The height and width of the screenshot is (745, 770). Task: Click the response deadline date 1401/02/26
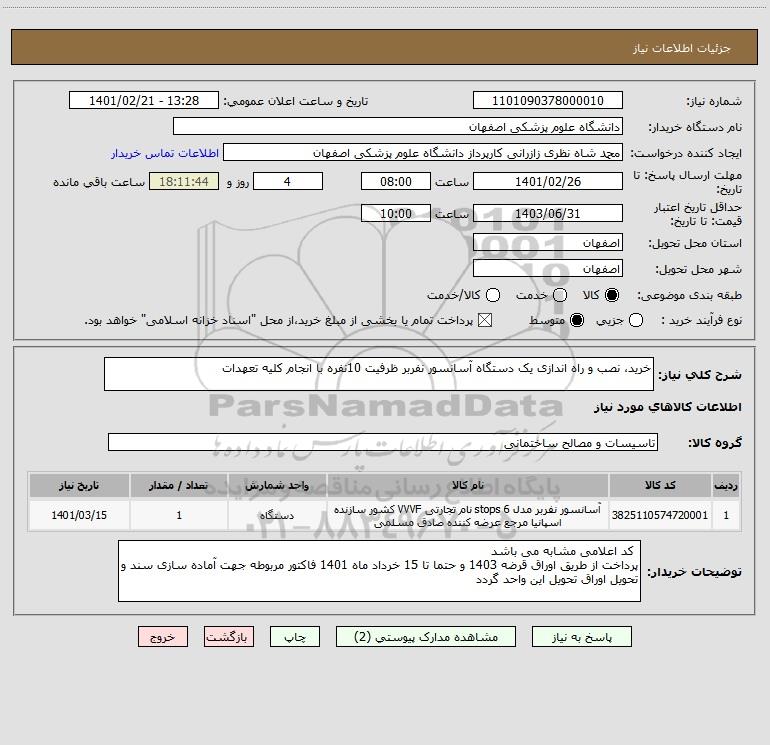[x=548, y=181]
